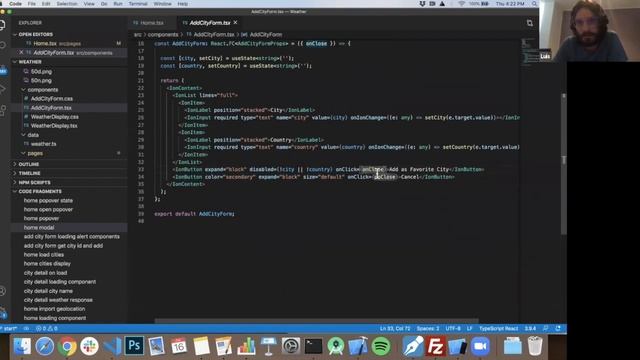Open Notes from the dock
This screenshot has width=640, height=360.
[x=201, y=347]
